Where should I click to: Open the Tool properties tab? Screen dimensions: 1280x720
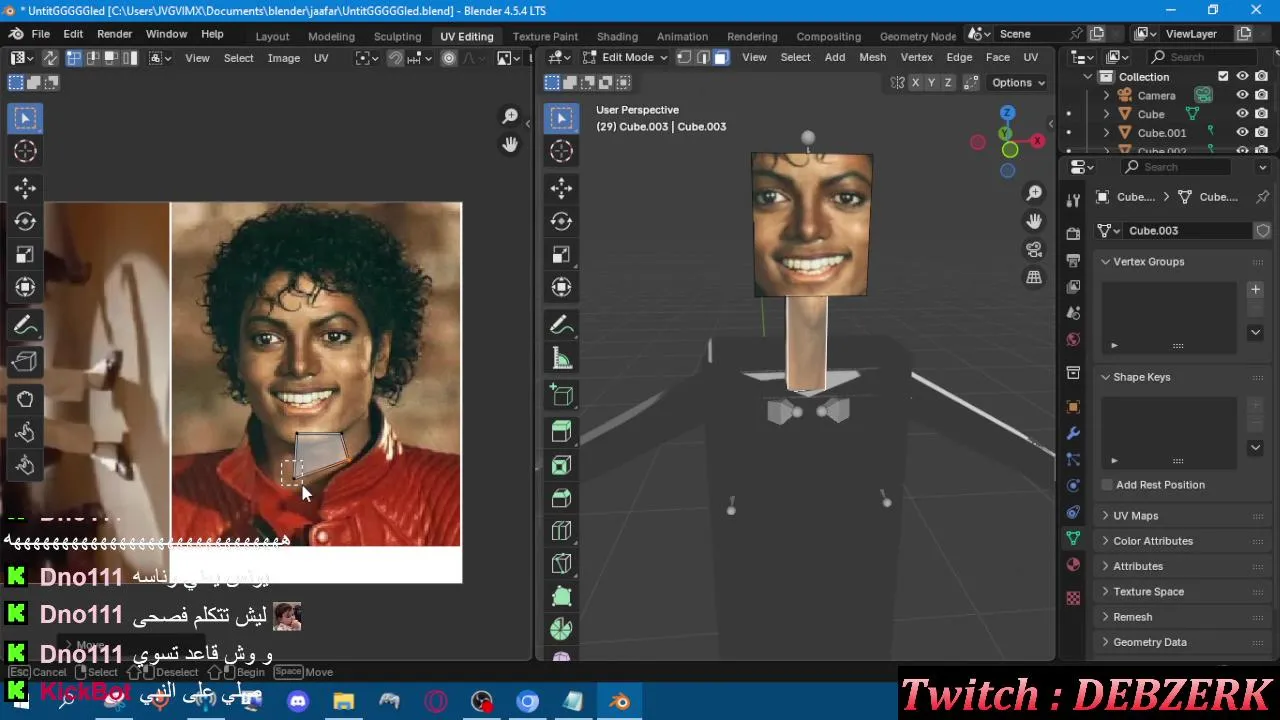click(1073, 199)
